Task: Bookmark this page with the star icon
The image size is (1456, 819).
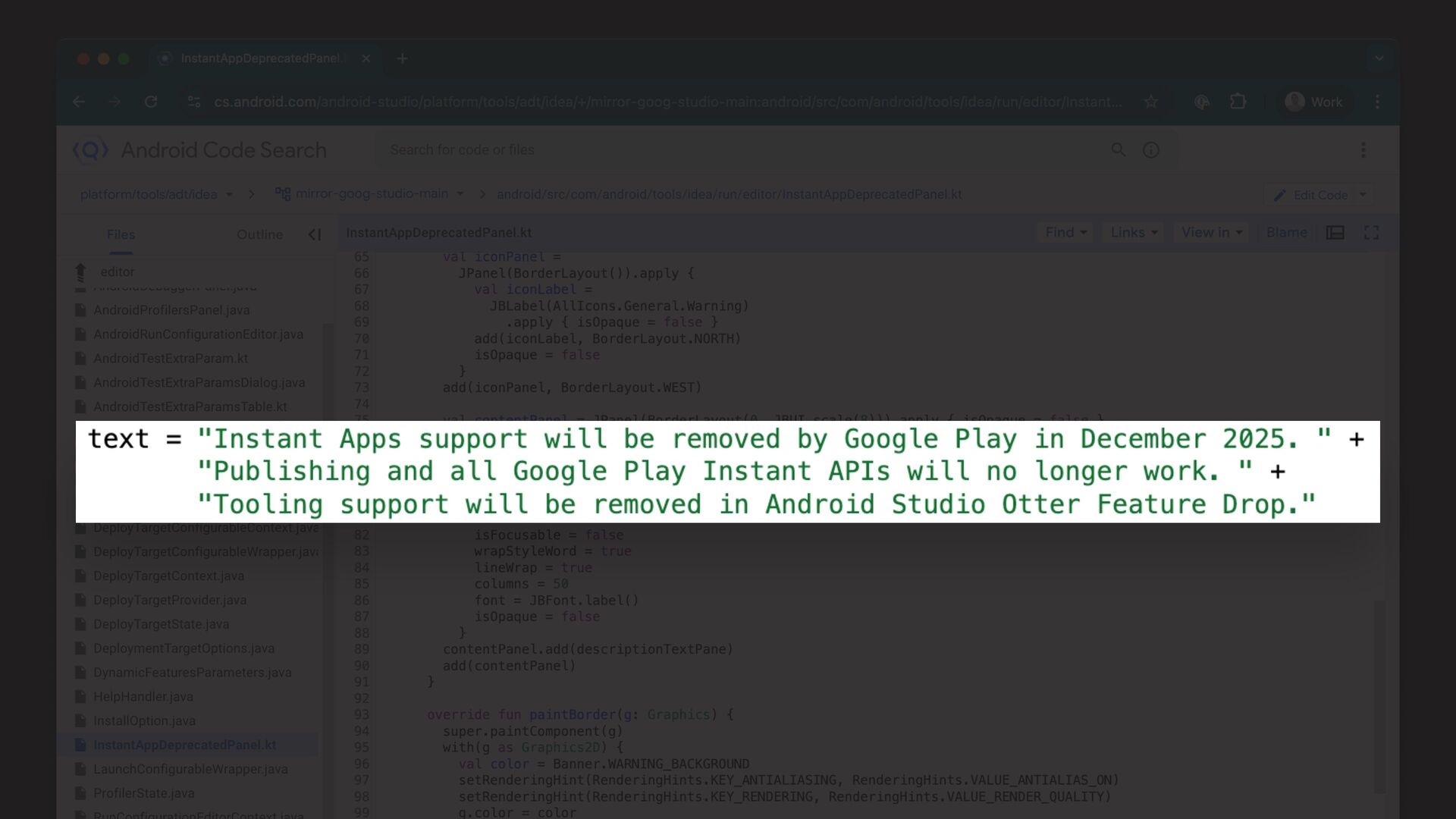Action: coord(1150,102)
